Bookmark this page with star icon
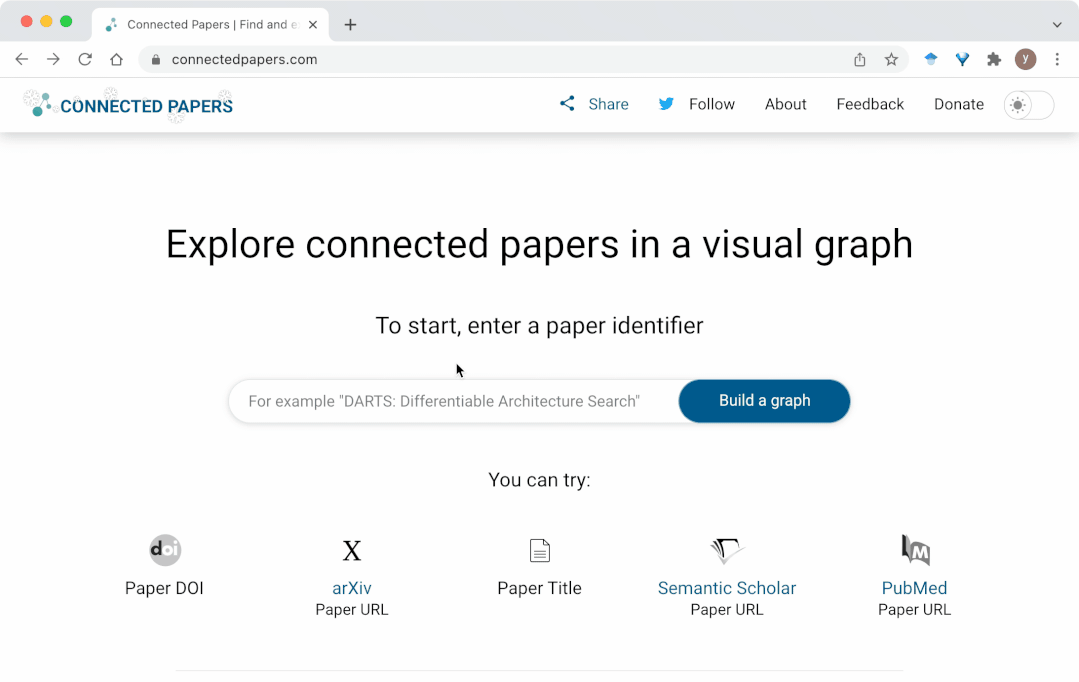1079x682 pixels. [891, 60]
